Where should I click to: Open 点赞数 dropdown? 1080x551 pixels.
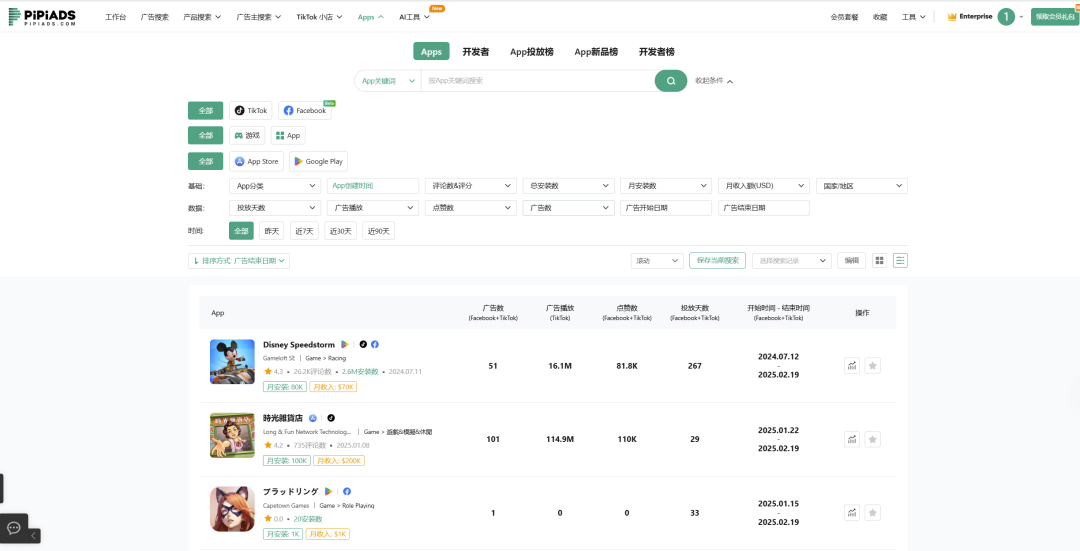[470, 207]
